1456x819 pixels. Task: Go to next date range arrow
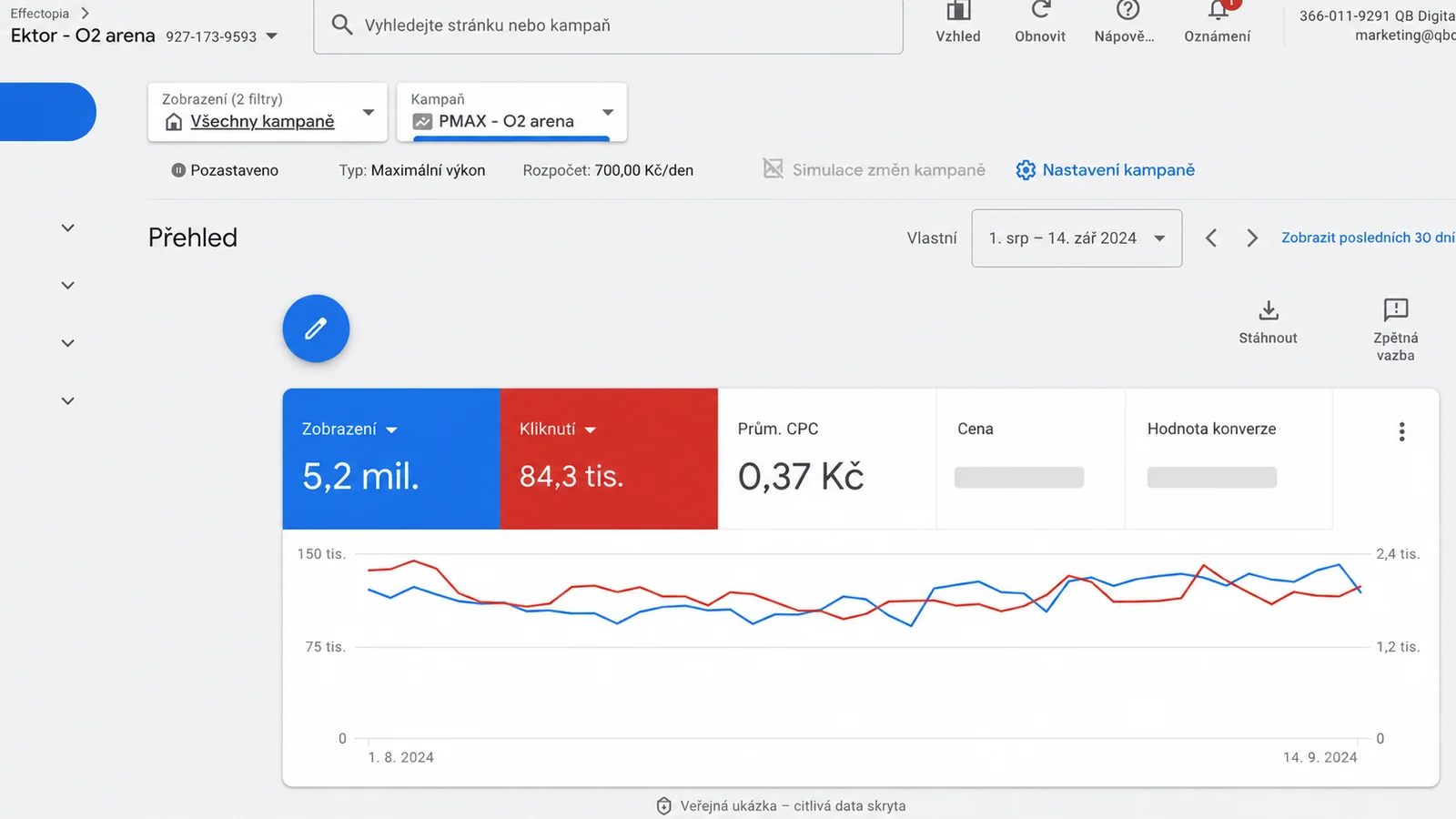[x=1252, y=238]
